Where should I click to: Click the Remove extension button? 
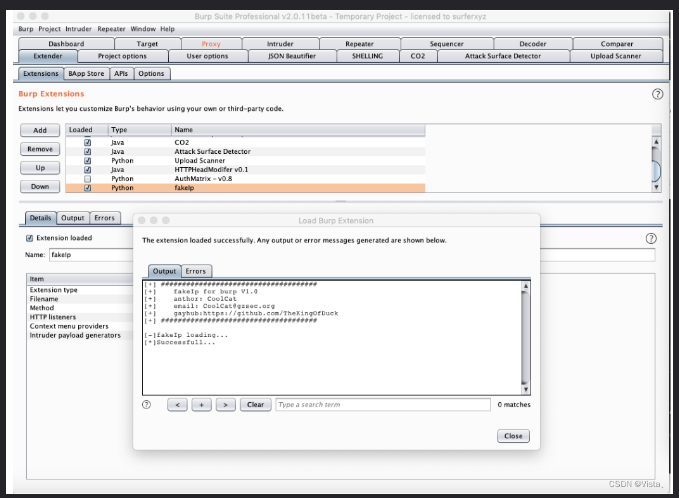(x=40, y=149)
